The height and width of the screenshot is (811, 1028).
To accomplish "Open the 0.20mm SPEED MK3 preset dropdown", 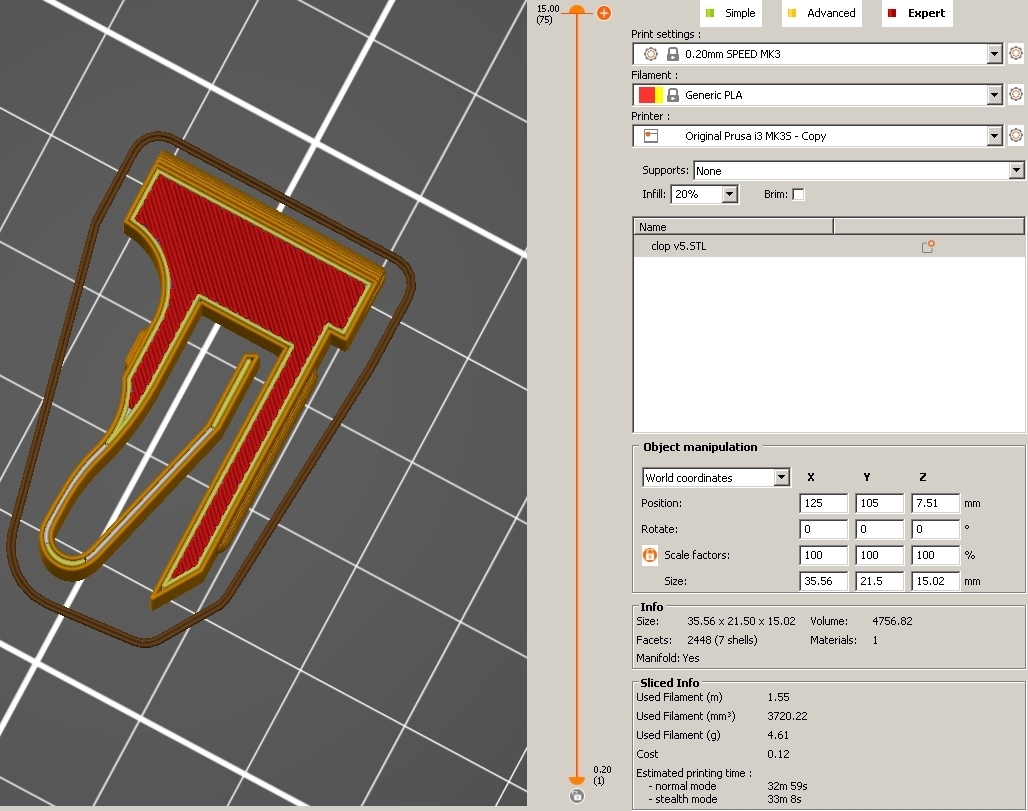I will [x=994, y=54].
